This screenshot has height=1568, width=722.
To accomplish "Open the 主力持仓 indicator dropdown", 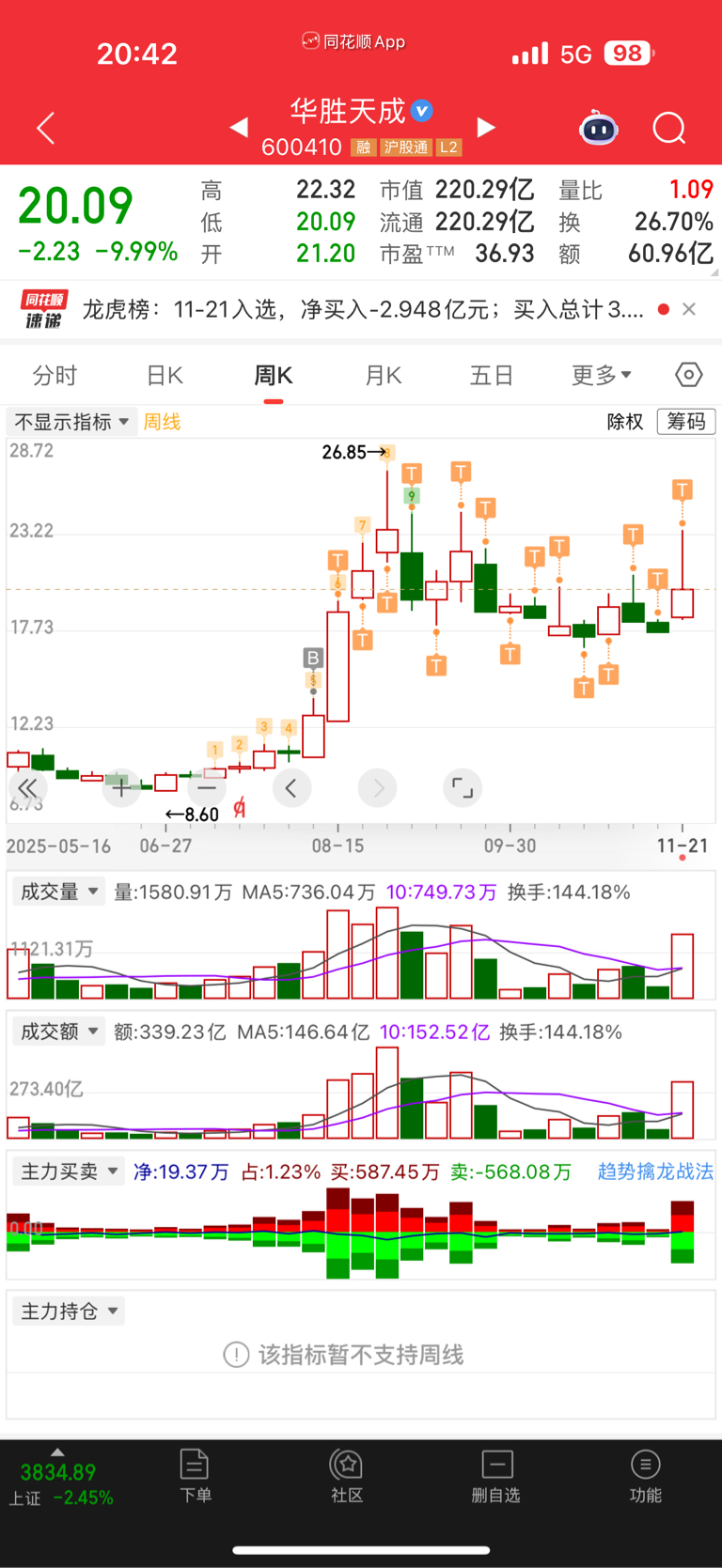I will pos(70,1312).
